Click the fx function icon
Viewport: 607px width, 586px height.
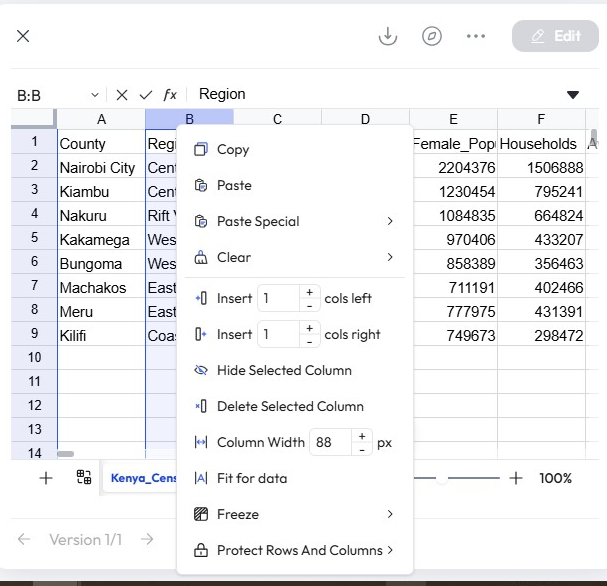point(170,95)
